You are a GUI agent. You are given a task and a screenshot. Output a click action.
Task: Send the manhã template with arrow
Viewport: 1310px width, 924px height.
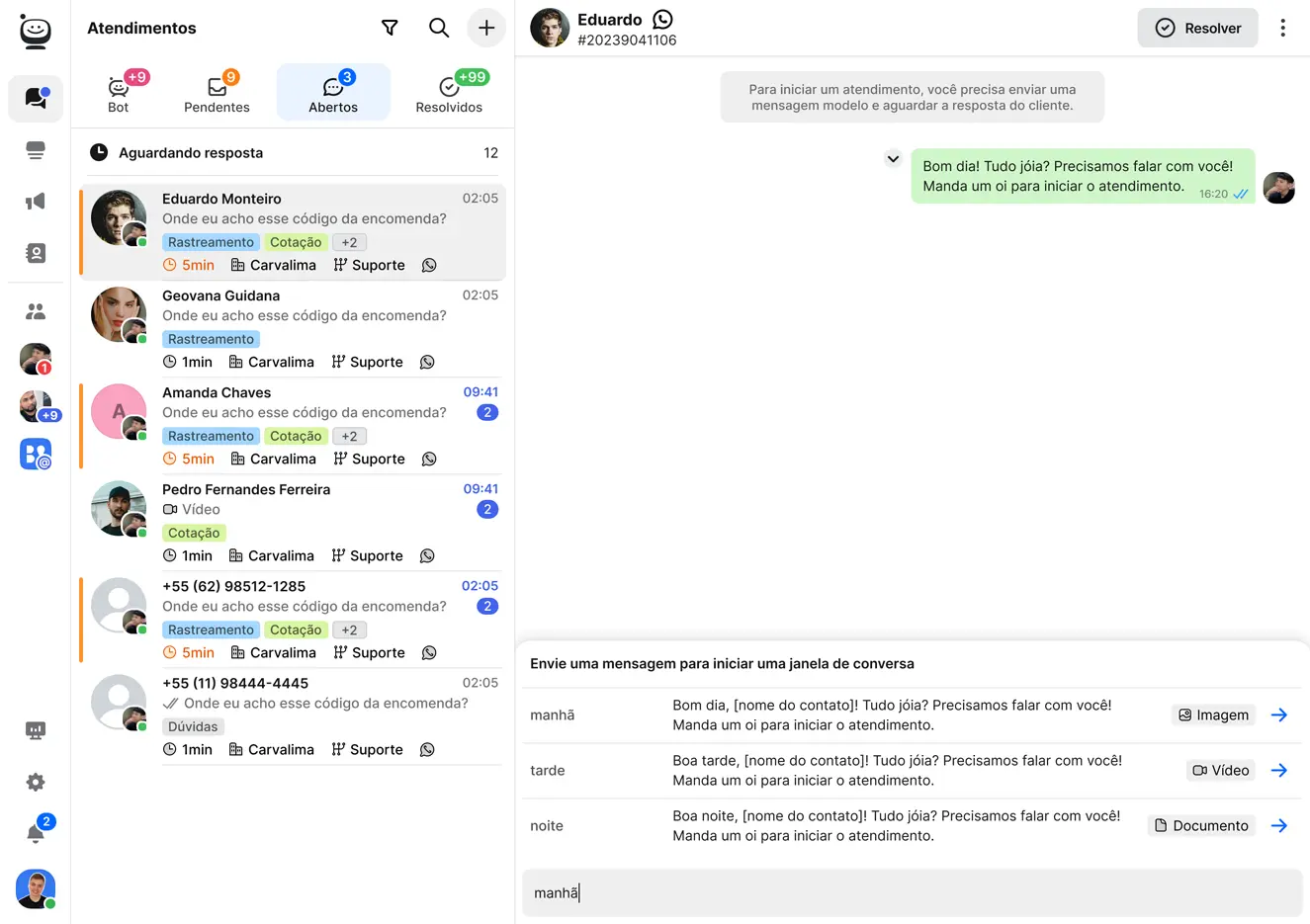pyautogui.click(x=1278, y=714)
